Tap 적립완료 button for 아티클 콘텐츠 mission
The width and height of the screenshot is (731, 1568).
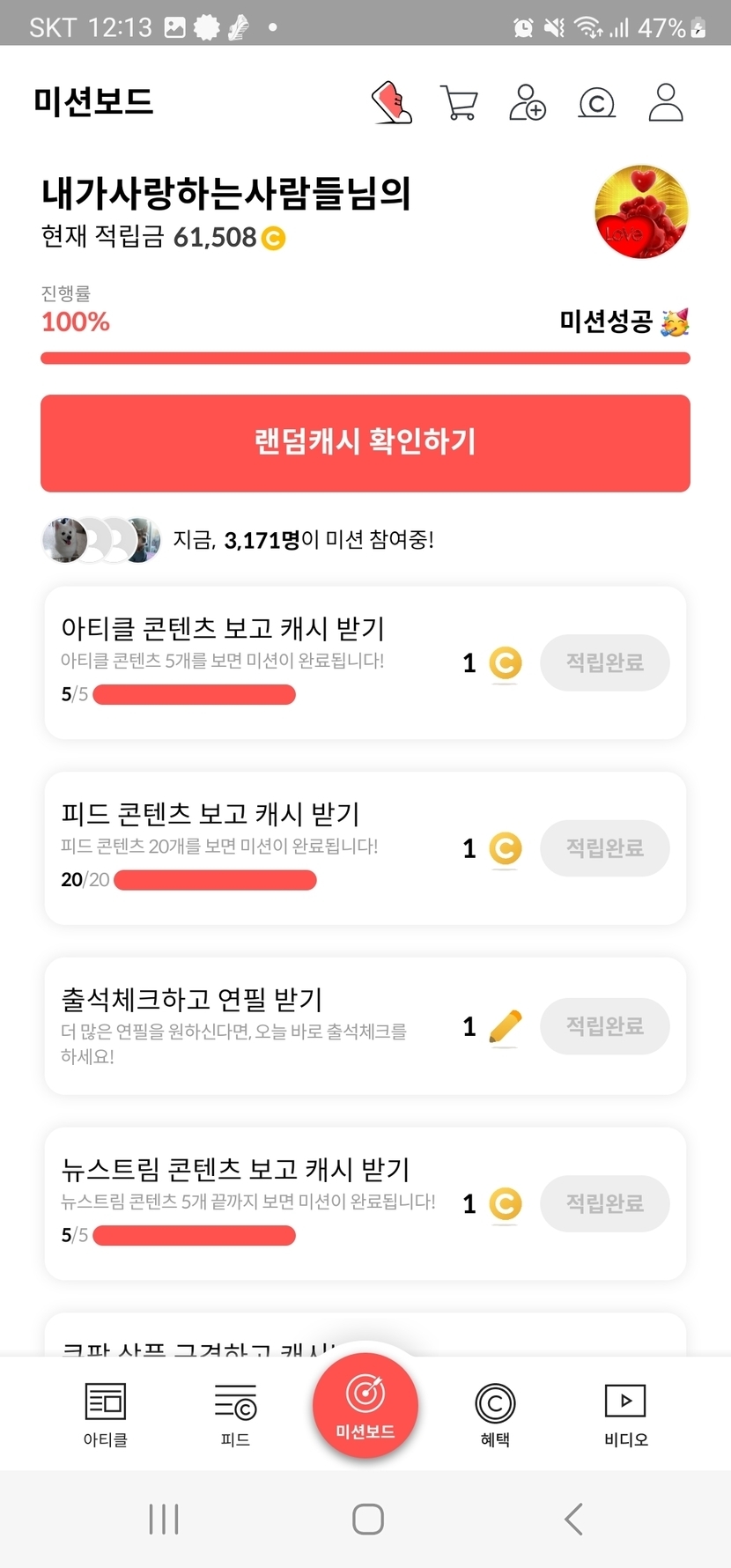[x=604, y=662]
